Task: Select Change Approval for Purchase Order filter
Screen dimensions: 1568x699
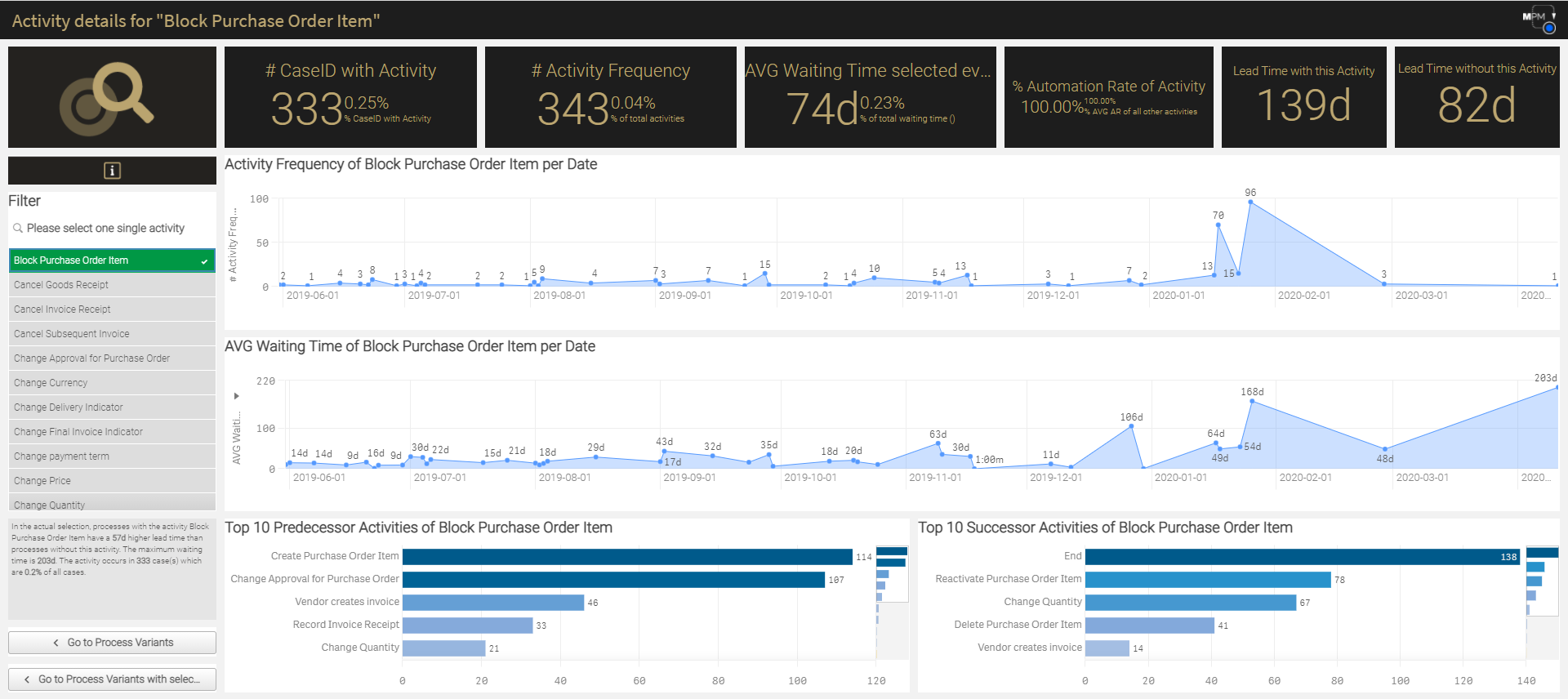Action: point(112,358)
